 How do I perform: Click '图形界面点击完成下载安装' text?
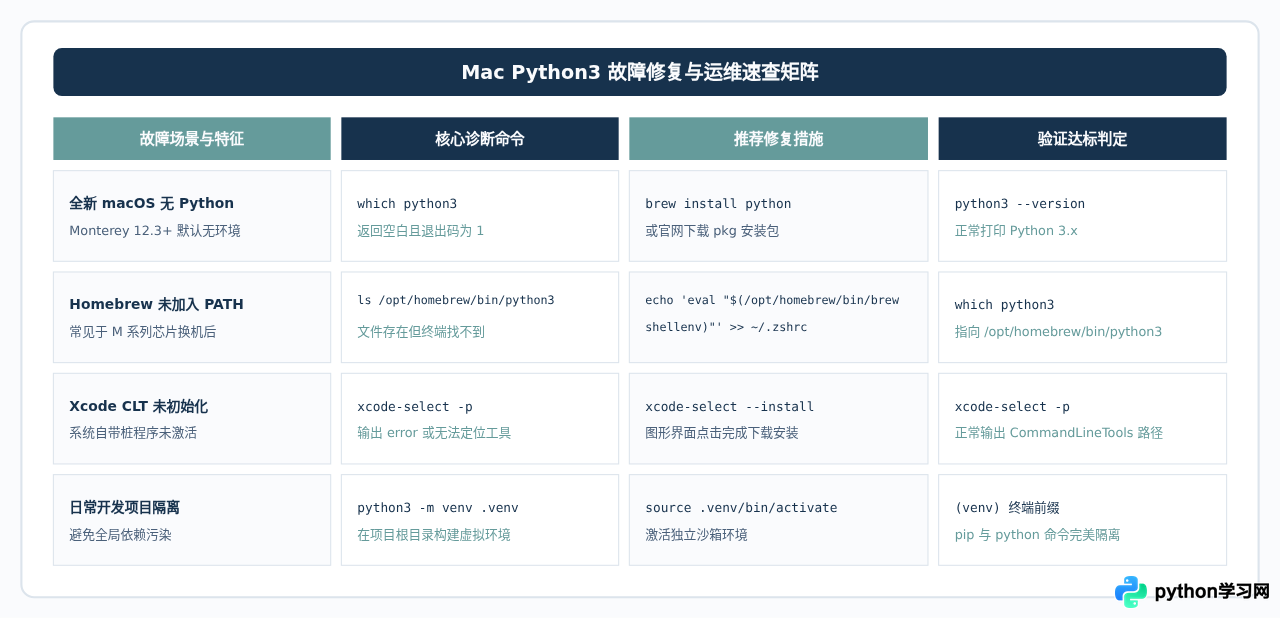(x=722, y=433)
